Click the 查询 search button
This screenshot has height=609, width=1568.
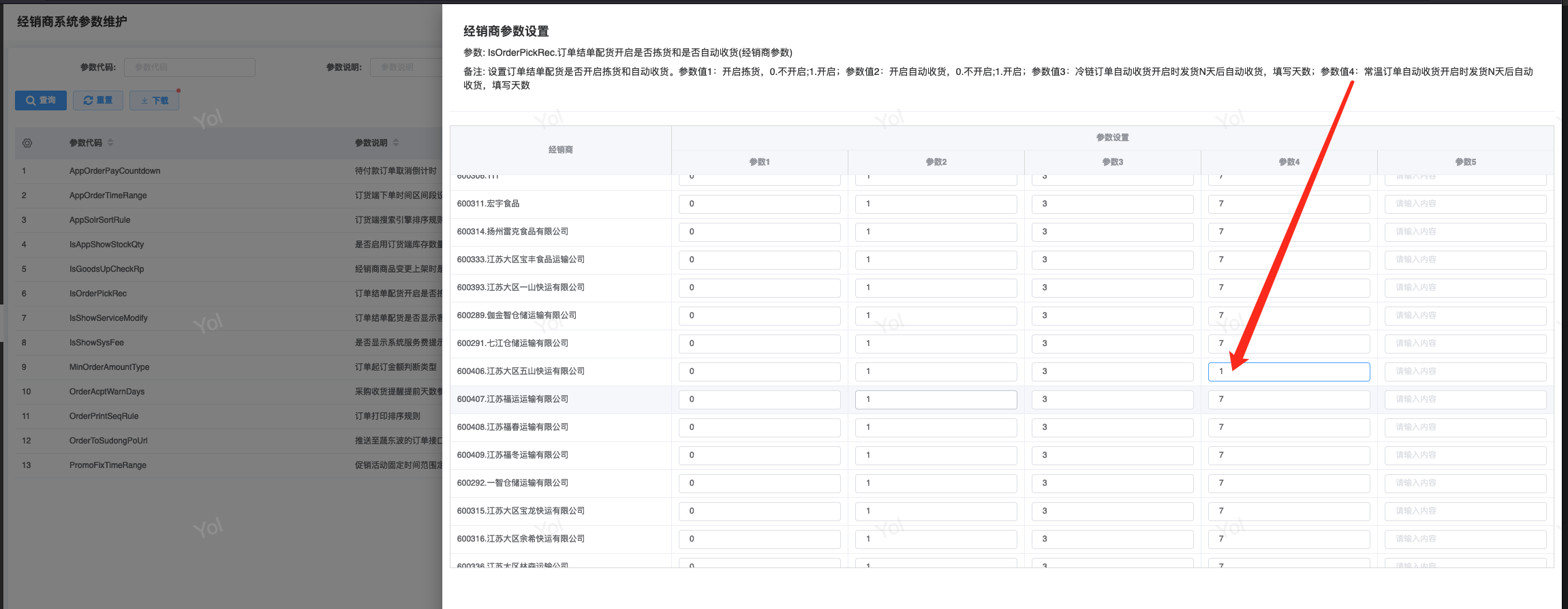pyautogui.click(x=41, y=100)
